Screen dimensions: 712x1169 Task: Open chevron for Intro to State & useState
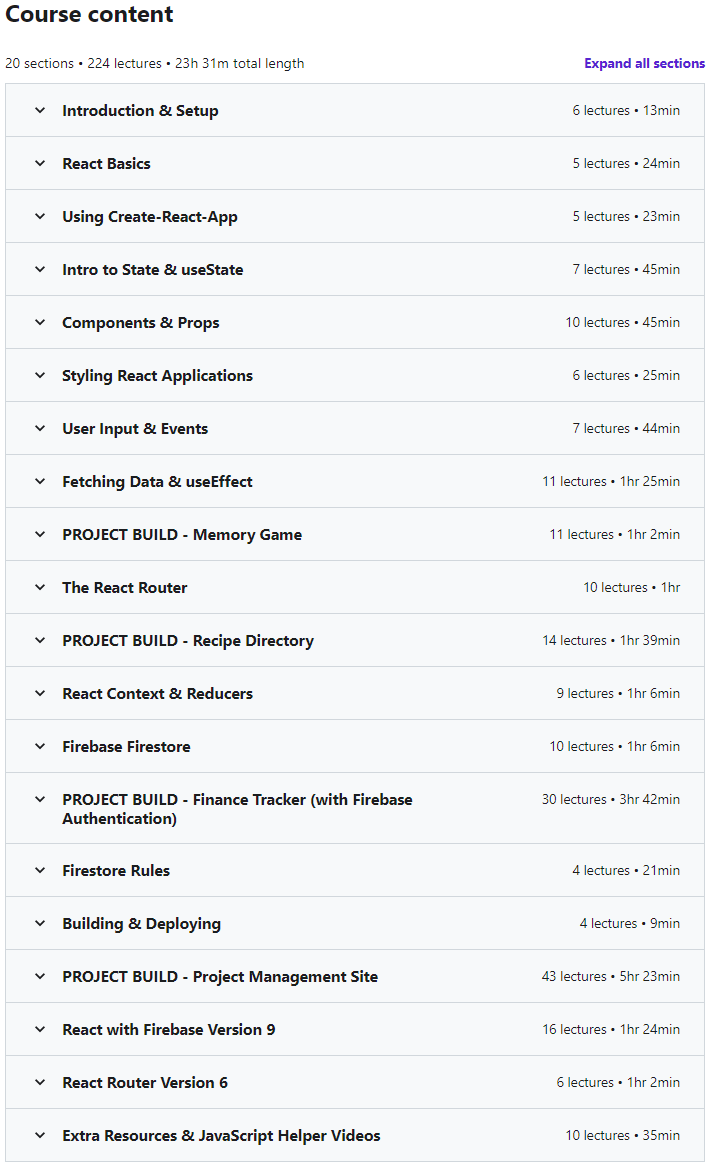[x=40, y=269]
